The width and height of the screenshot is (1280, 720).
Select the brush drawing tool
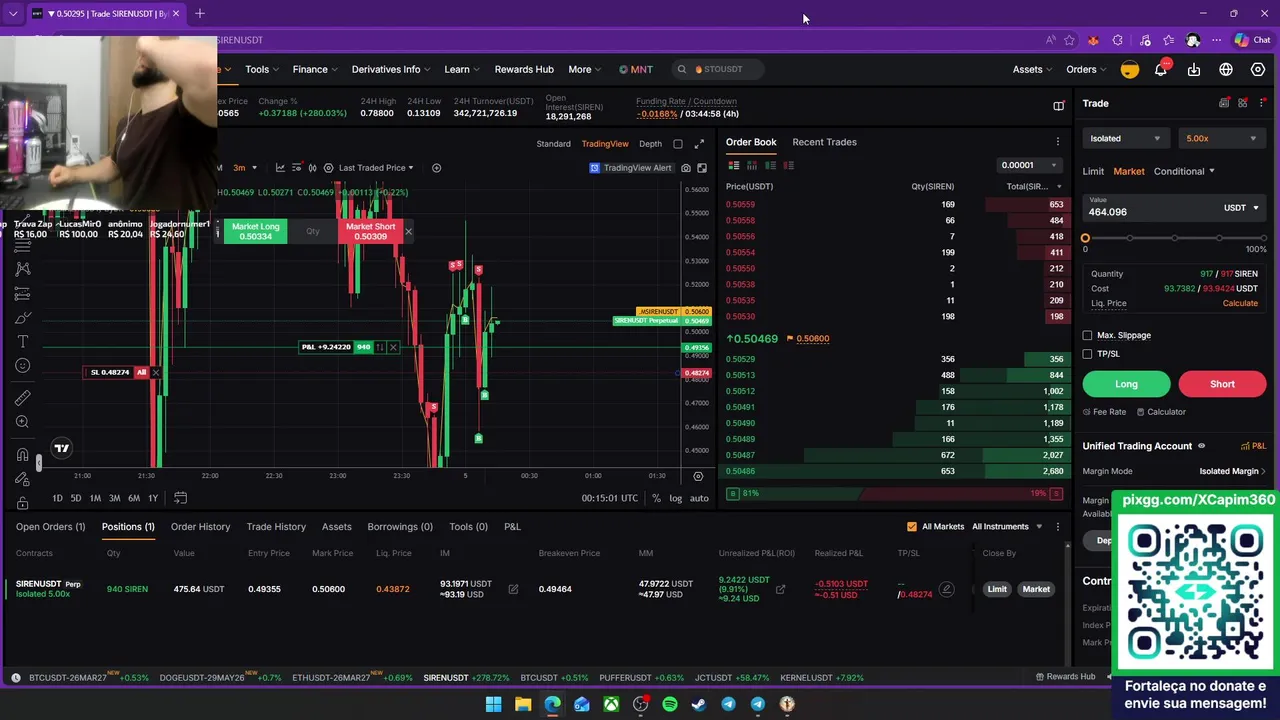click(22, 318)
